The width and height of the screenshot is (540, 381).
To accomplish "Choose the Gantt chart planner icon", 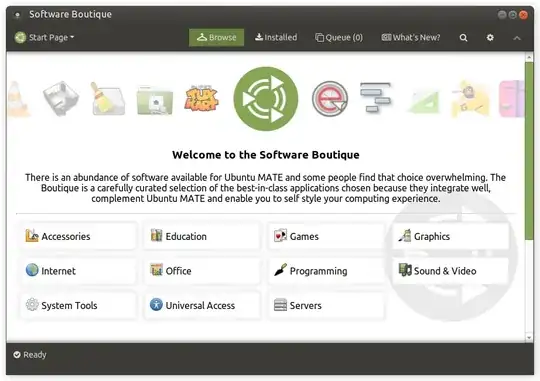I will [375, 97].
